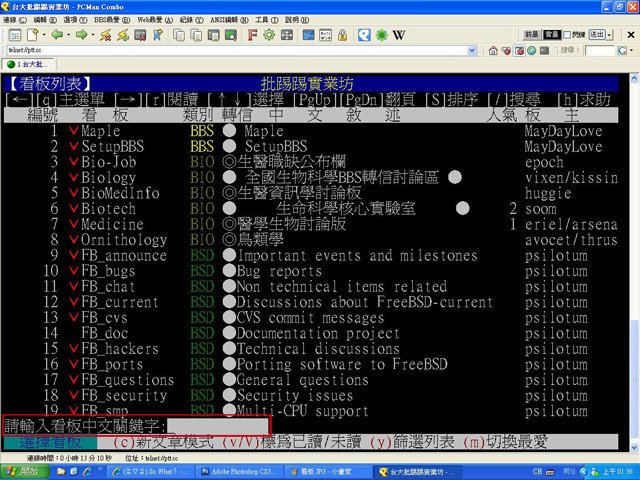640x480 pixels.
Task: Select the Bio-Job board row
Action: (x=311, y=162)
